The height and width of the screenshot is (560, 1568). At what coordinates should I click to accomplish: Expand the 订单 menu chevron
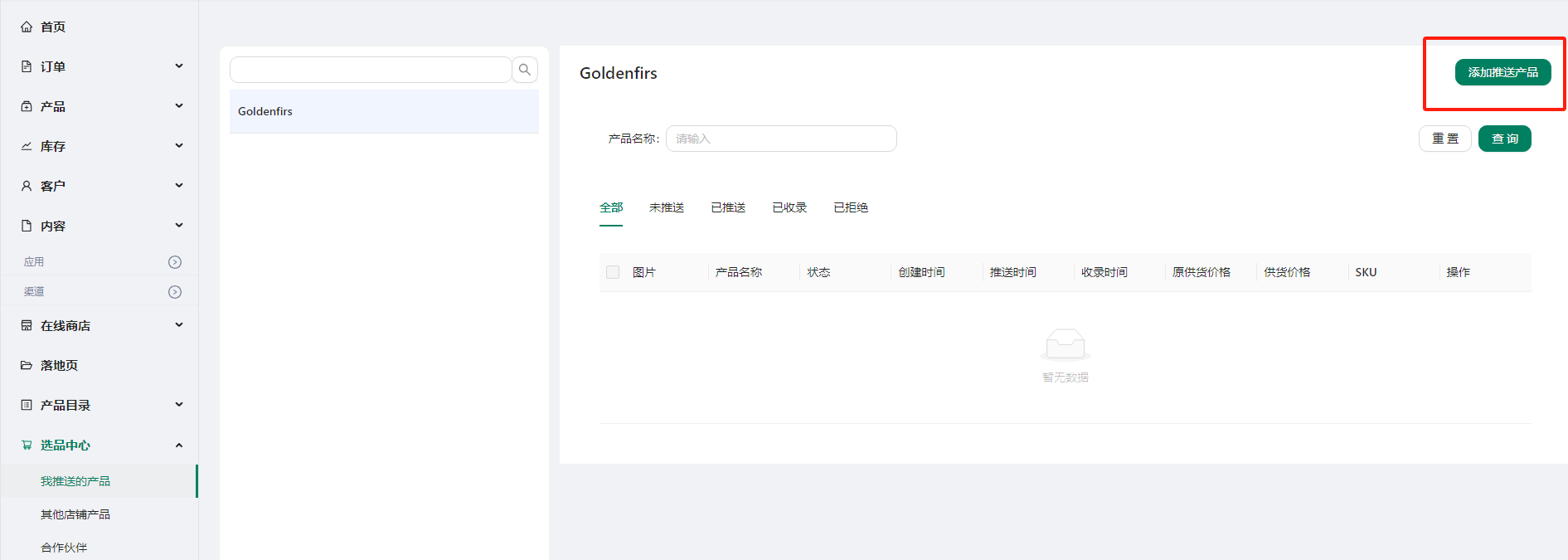pos(179,66)
